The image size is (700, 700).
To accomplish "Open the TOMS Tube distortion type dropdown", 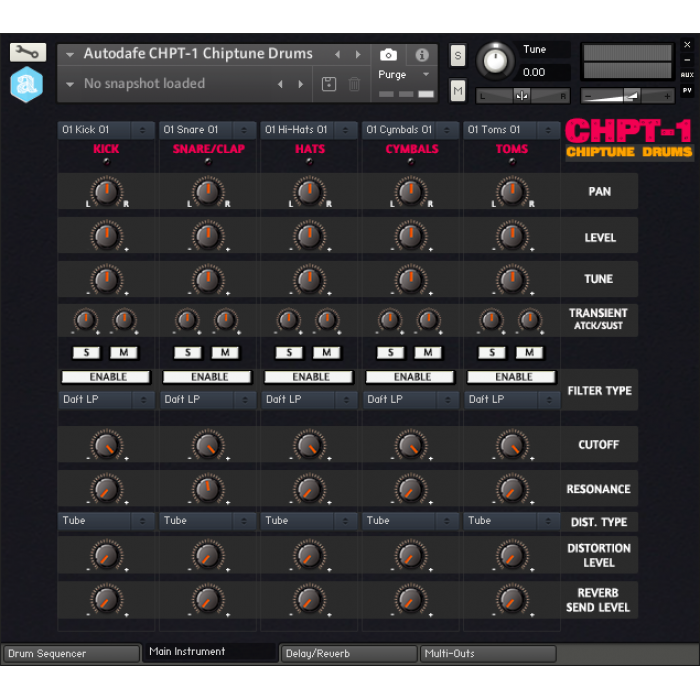I will click(511, 521).
